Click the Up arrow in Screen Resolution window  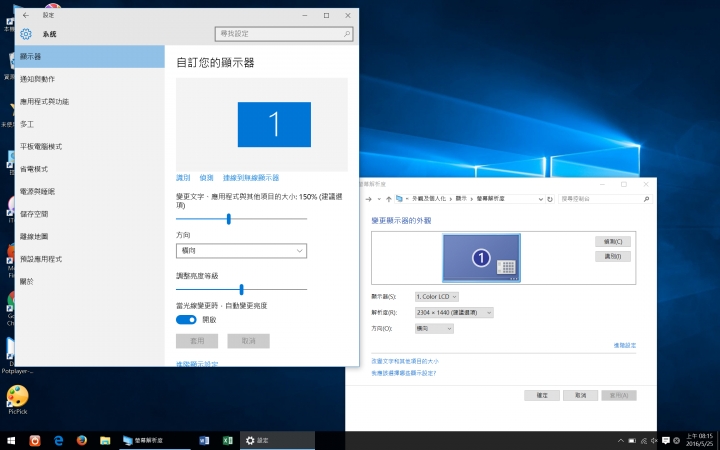pyautogui.click(x=389, y=199)
